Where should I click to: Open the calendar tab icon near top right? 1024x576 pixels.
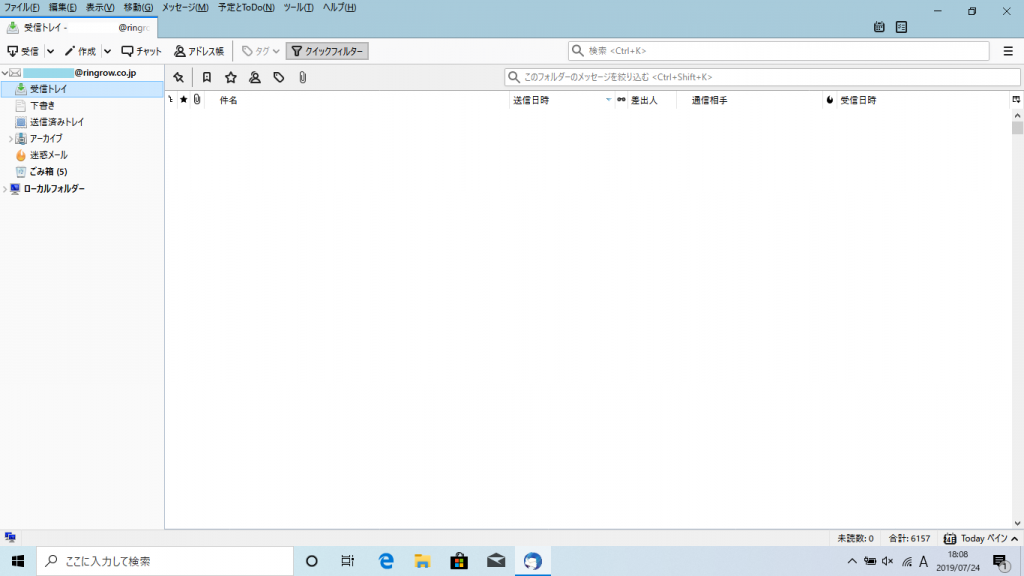click(x=879, y=28)
